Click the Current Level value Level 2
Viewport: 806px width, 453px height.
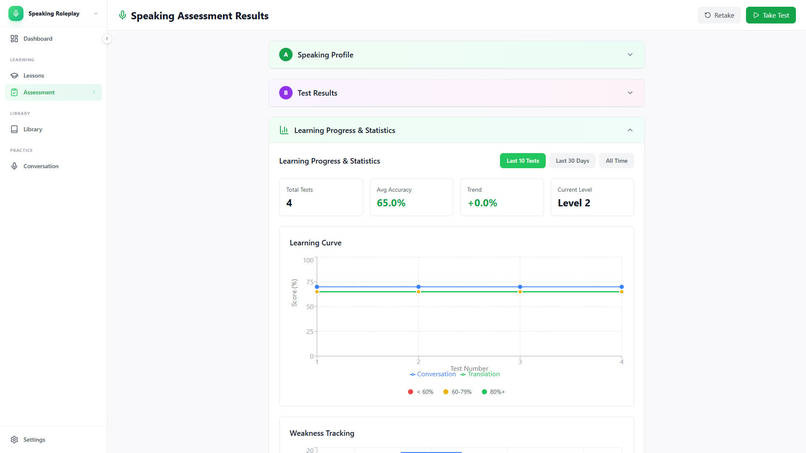click(574, 203)
